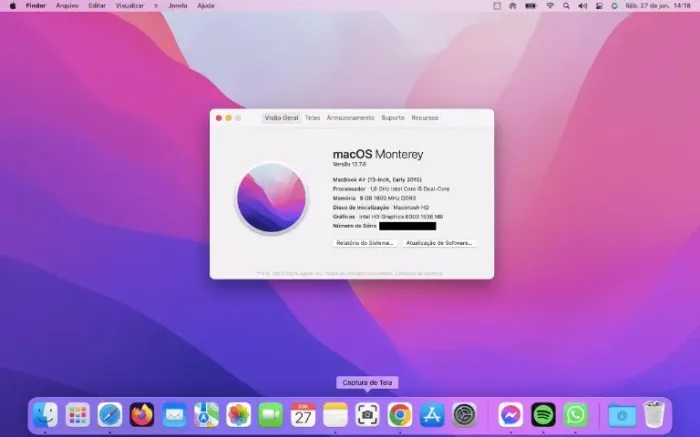Click the 'macOS Monterey' heading
The width and height of the screenshot is (700, 437).
click(378, 154)
